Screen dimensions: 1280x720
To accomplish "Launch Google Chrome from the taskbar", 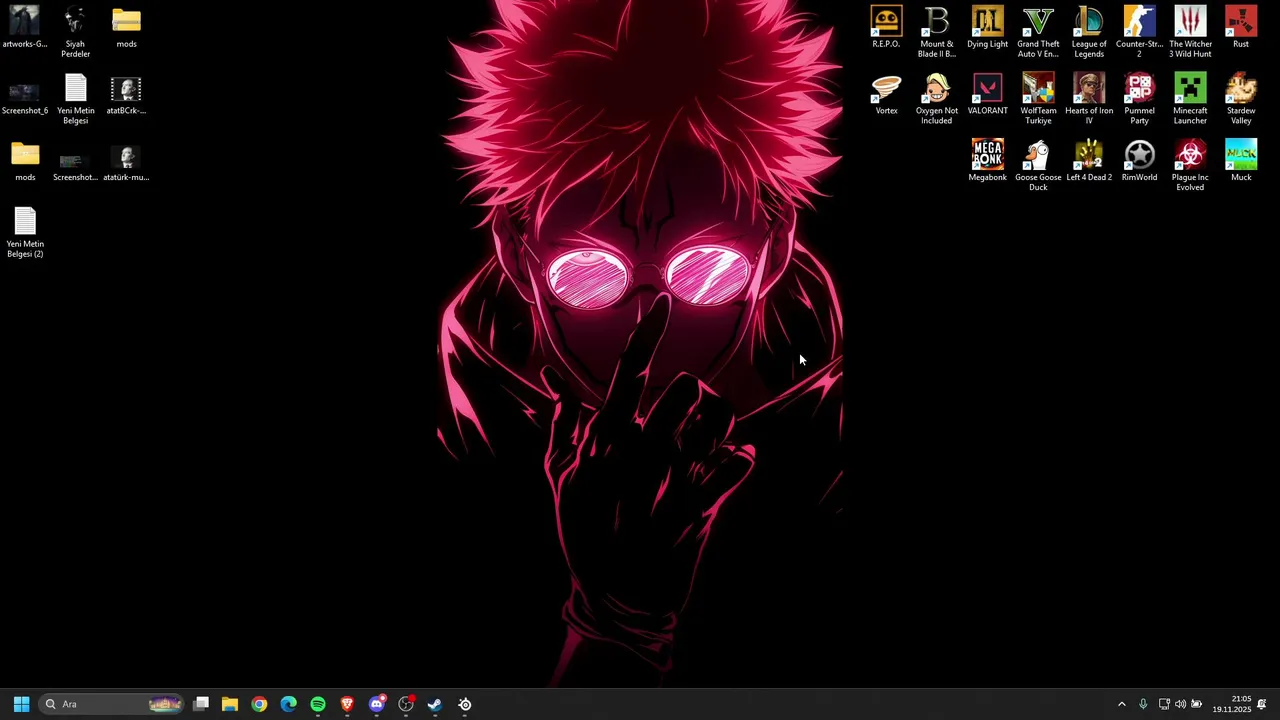I will coord(259,704).
